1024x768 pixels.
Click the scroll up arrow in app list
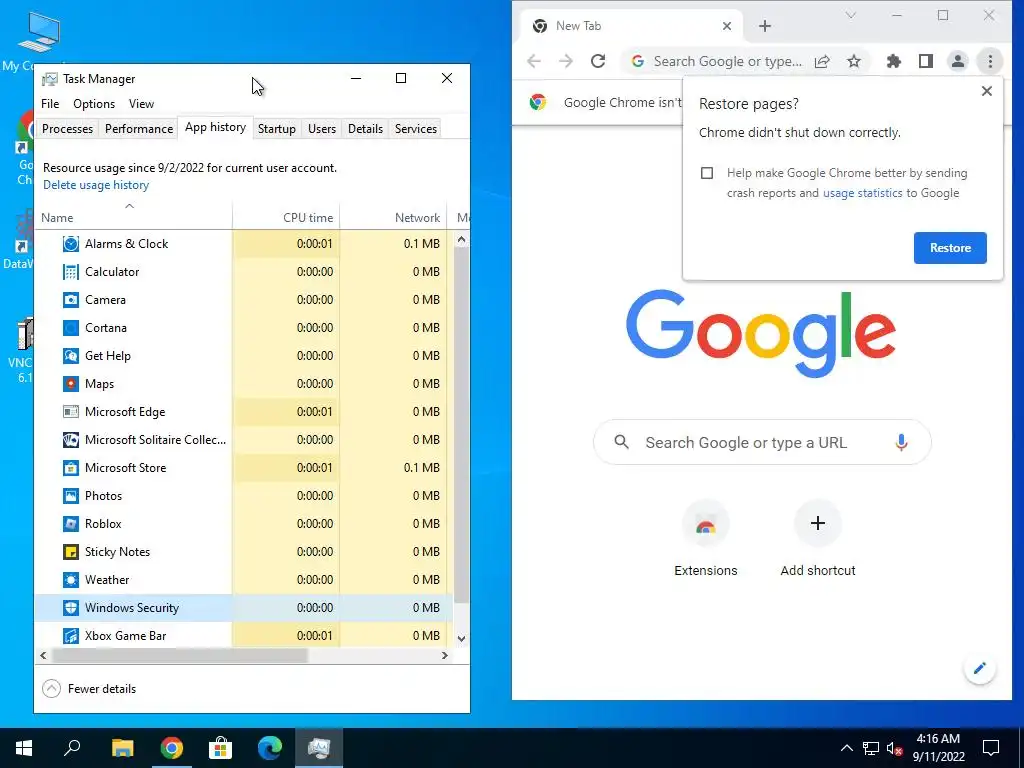click(x=461, y=240)
